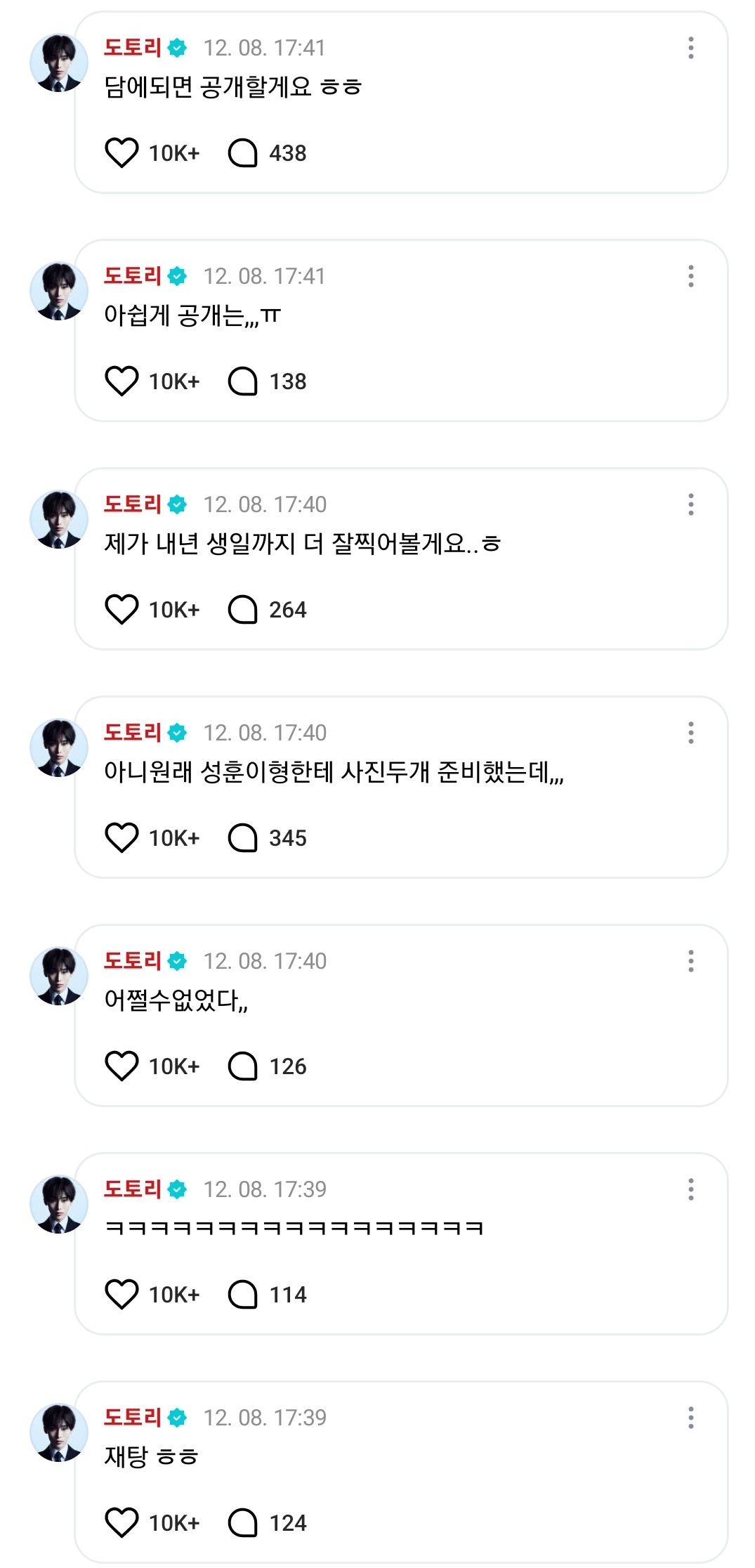Like the post '아쉽게 공개는,,,ㅠ'
The image size is (755, 1568).
pyautogui.click(x=122, y=381)
